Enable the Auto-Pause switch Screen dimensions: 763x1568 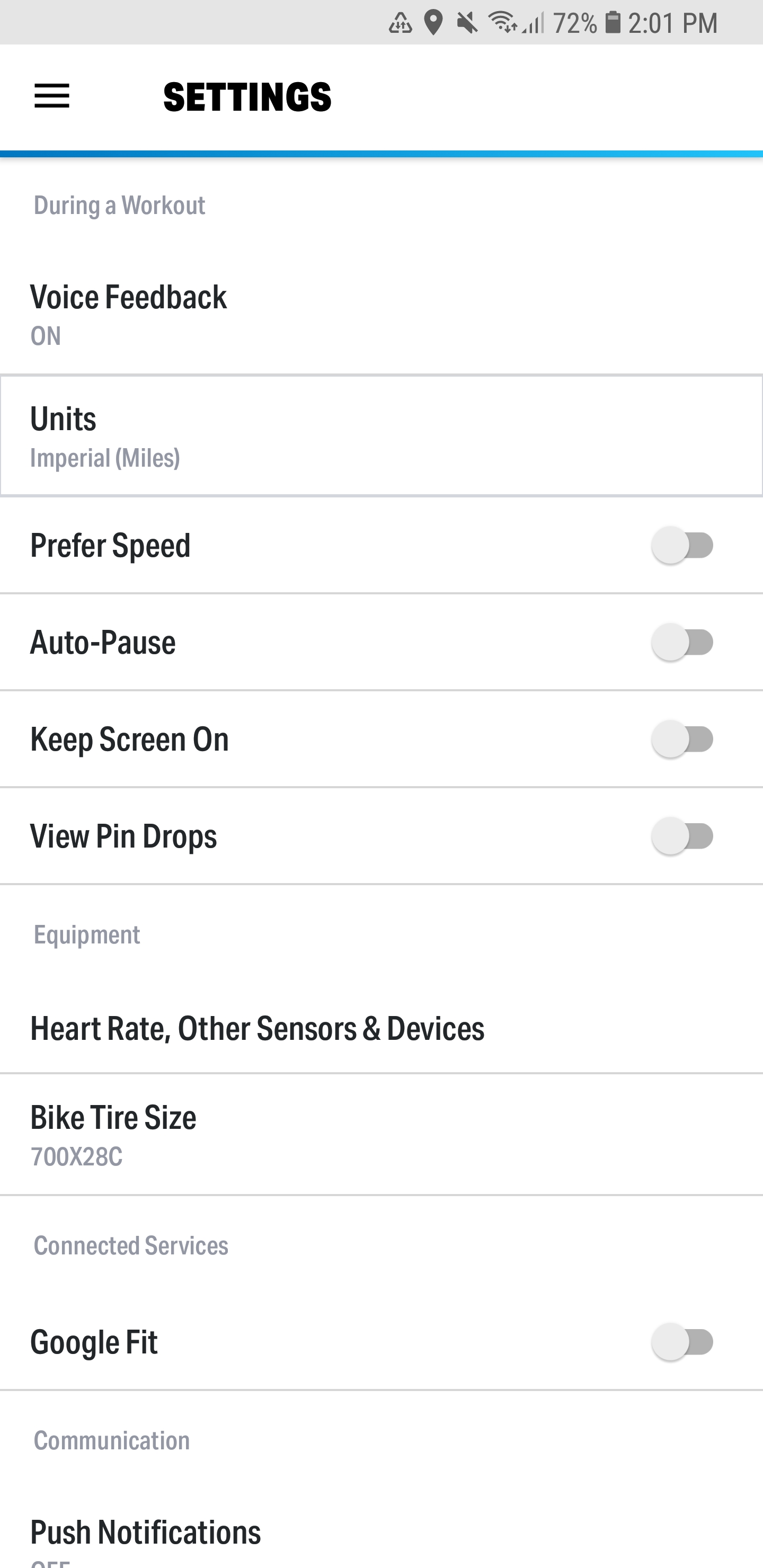pyautogui.click(x=682, y=642)
